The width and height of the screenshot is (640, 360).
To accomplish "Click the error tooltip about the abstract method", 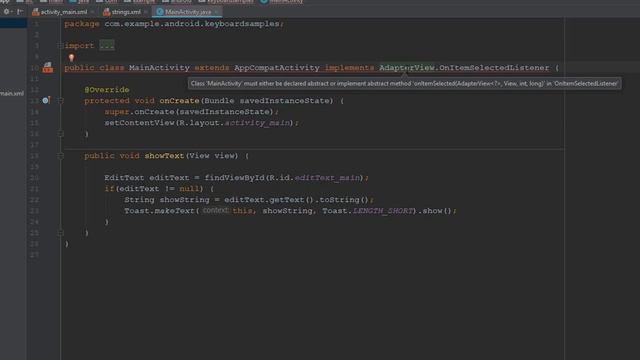I will tap(404, 84).
